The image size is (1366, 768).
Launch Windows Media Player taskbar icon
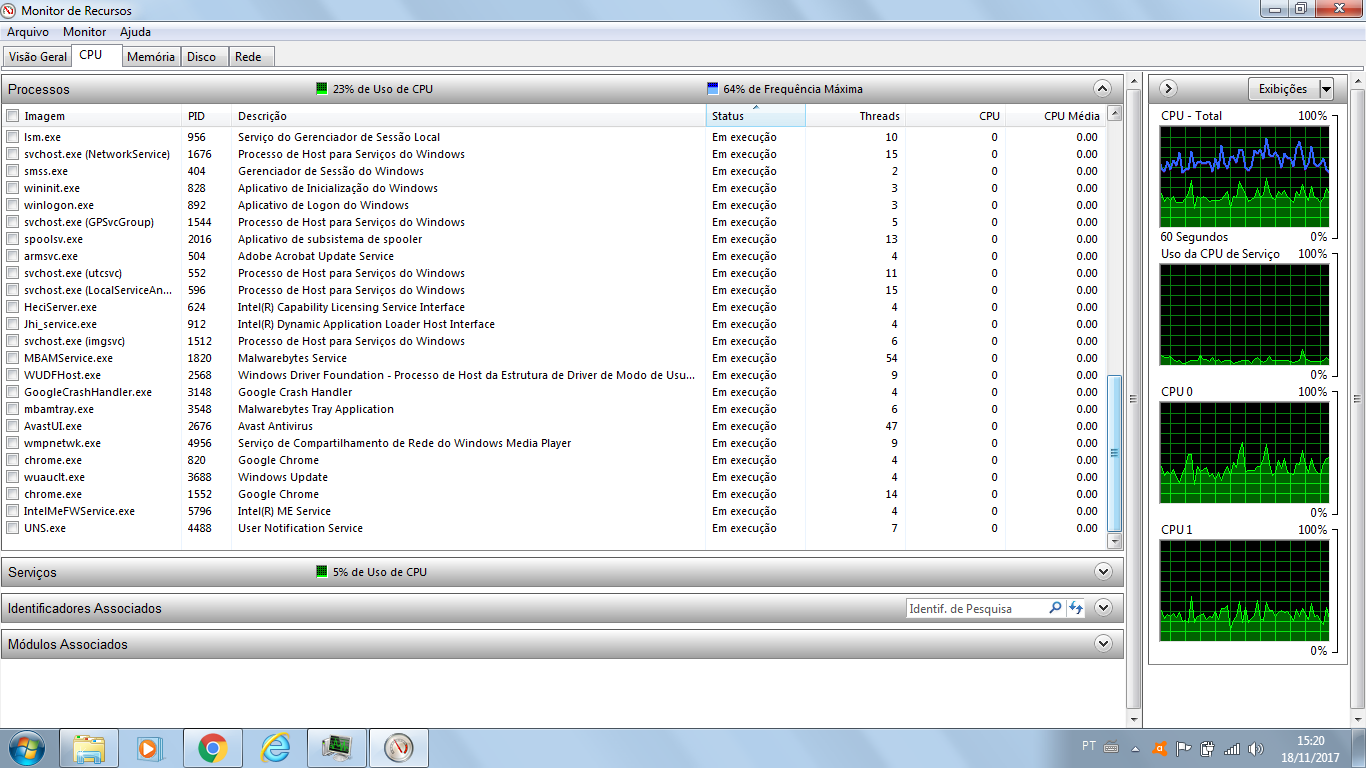click(151, 748)
